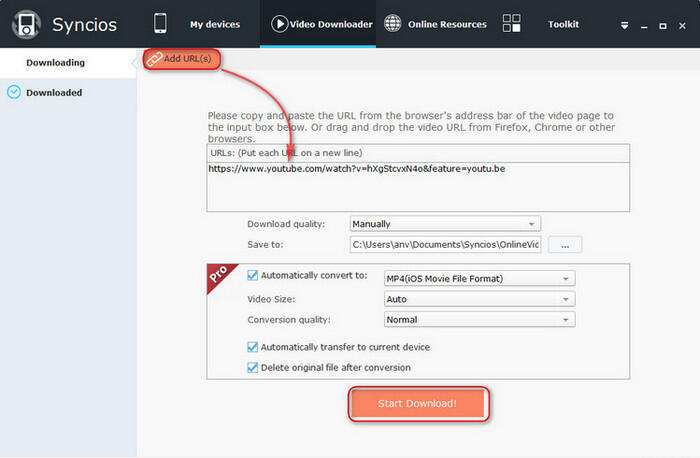This screenshot has width=700, height=458.
Task: Disable Delete original file after conversion
Action: [252, 367]
